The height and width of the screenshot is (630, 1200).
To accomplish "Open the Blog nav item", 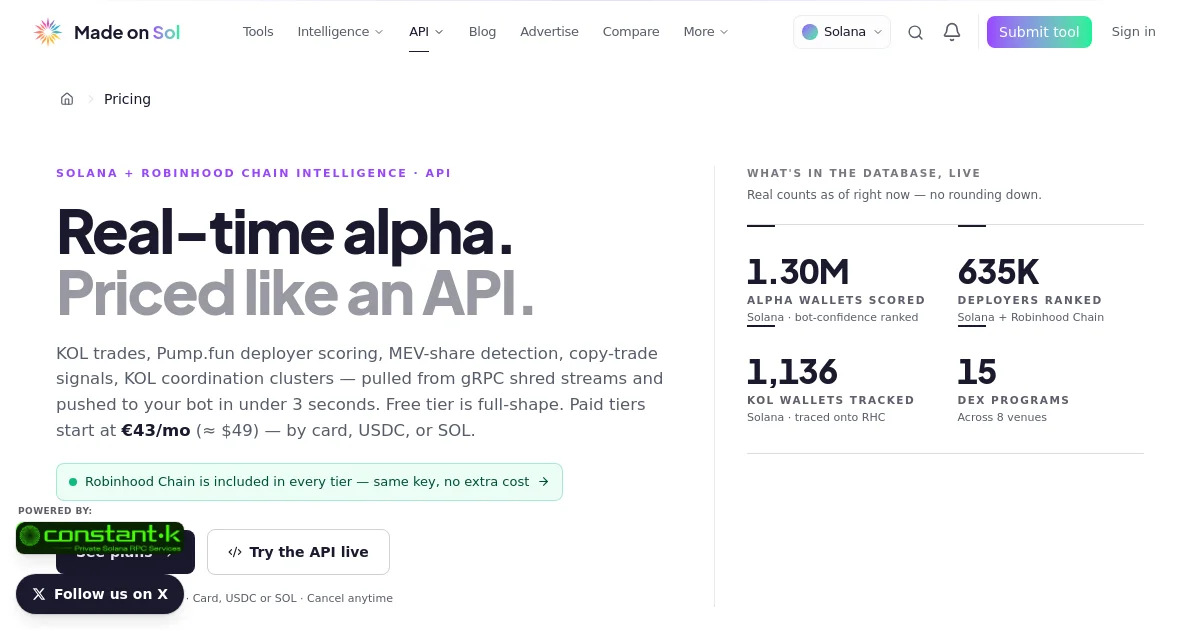I will coord(482,32).
